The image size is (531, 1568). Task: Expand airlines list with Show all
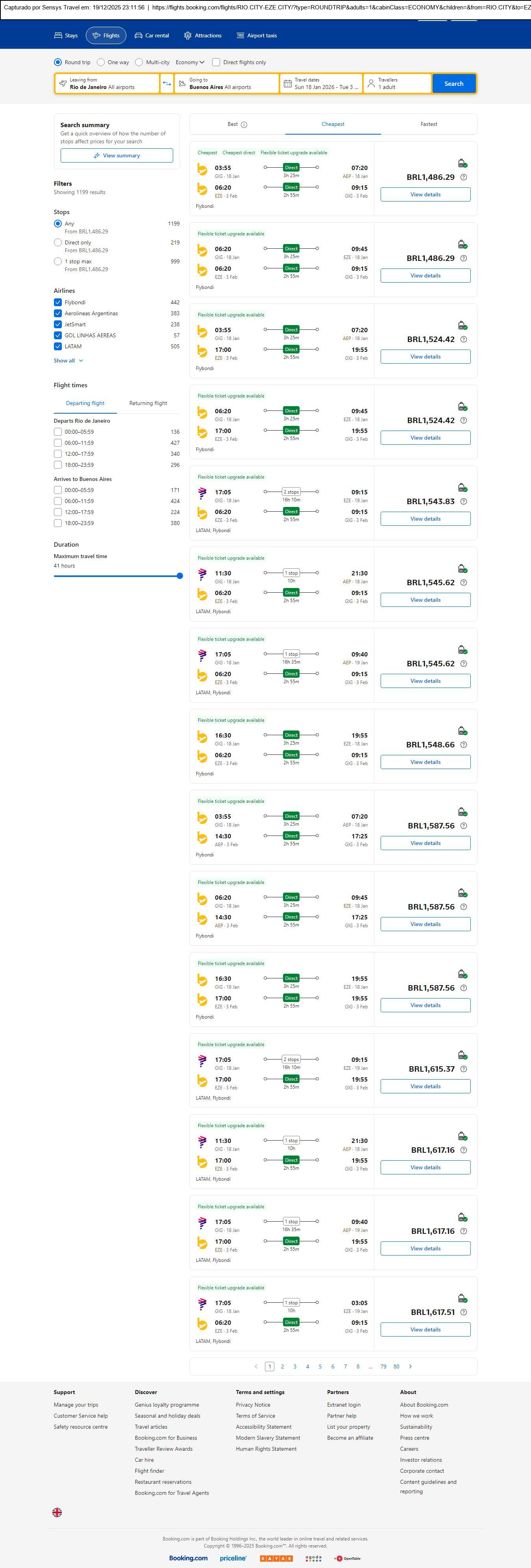(68, 361)
